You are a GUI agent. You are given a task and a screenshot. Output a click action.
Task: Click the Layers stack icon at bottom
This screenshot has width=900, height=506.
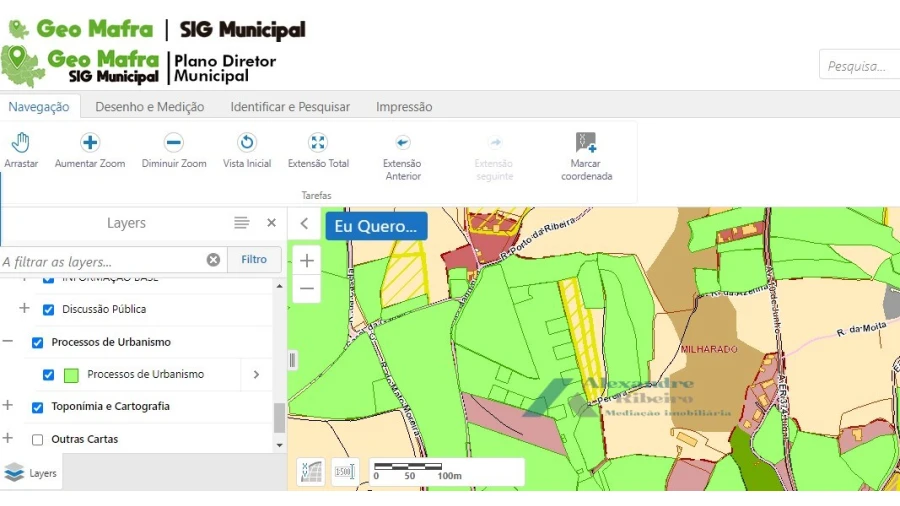[14, 473]
